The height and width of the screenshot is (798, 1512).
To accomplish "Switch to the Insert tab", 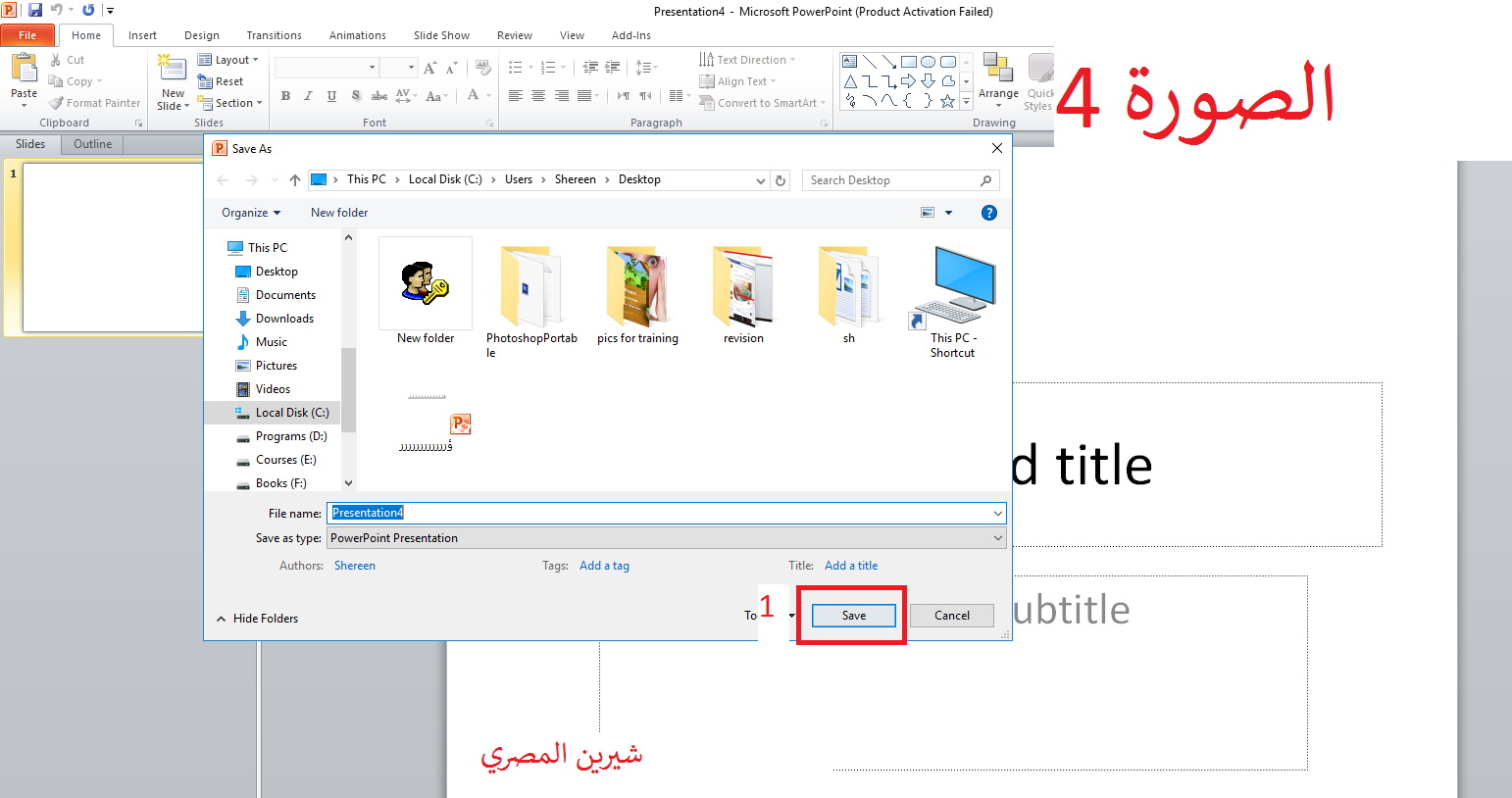I will point(142,35).
